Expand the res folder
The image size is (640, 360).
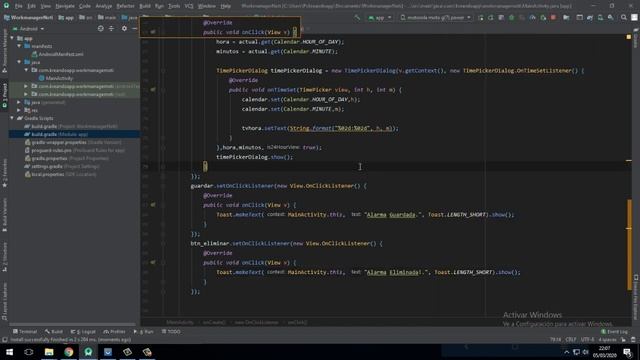(x=19, y=110)
